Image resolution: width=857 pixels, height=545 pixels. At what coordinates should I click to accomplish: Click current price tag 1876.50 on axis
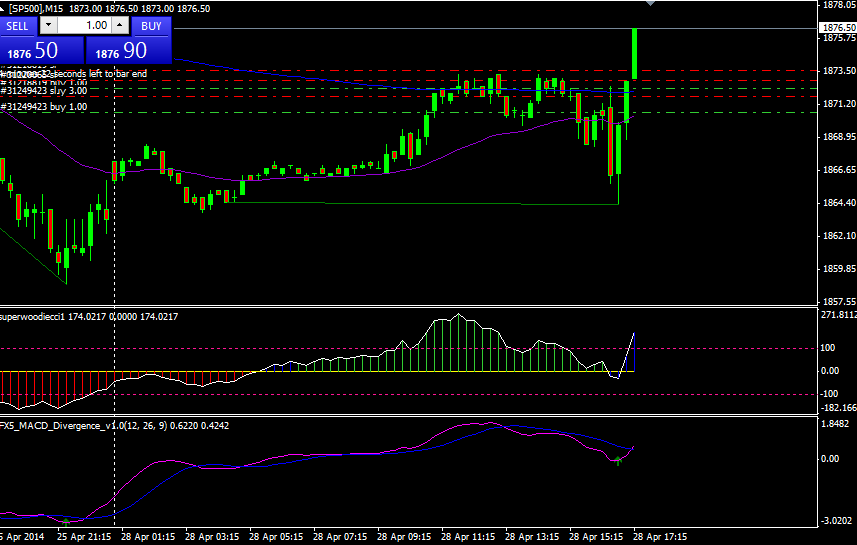(x=838, y=27)
